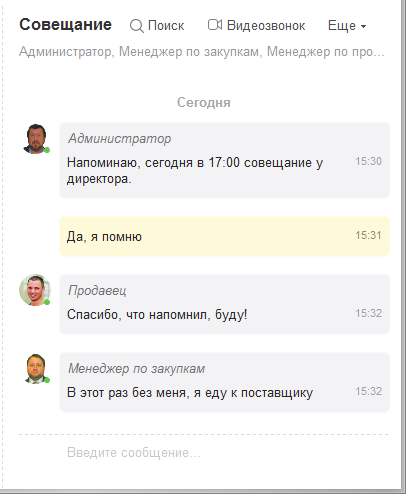Image resolution: width=408 pixels, height=496 pixels.
Task: Open the Администратор avatar picture
Action: [x=35, y=139]
